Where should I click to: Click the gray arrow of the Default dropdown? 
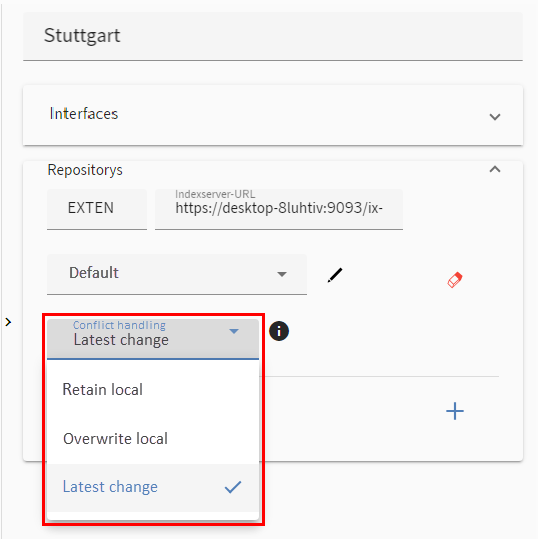[282, 274]
